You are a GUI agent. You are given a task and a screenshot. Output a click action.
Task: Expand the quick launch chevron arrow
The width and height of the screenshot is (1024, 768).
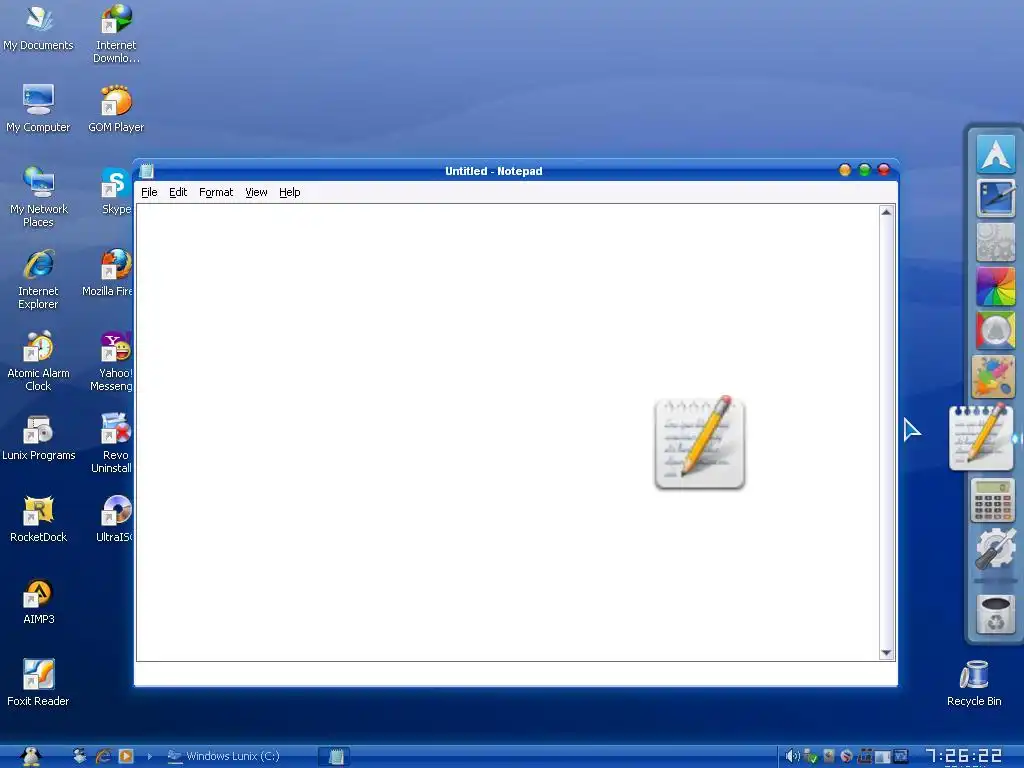[x=150, y=756]
